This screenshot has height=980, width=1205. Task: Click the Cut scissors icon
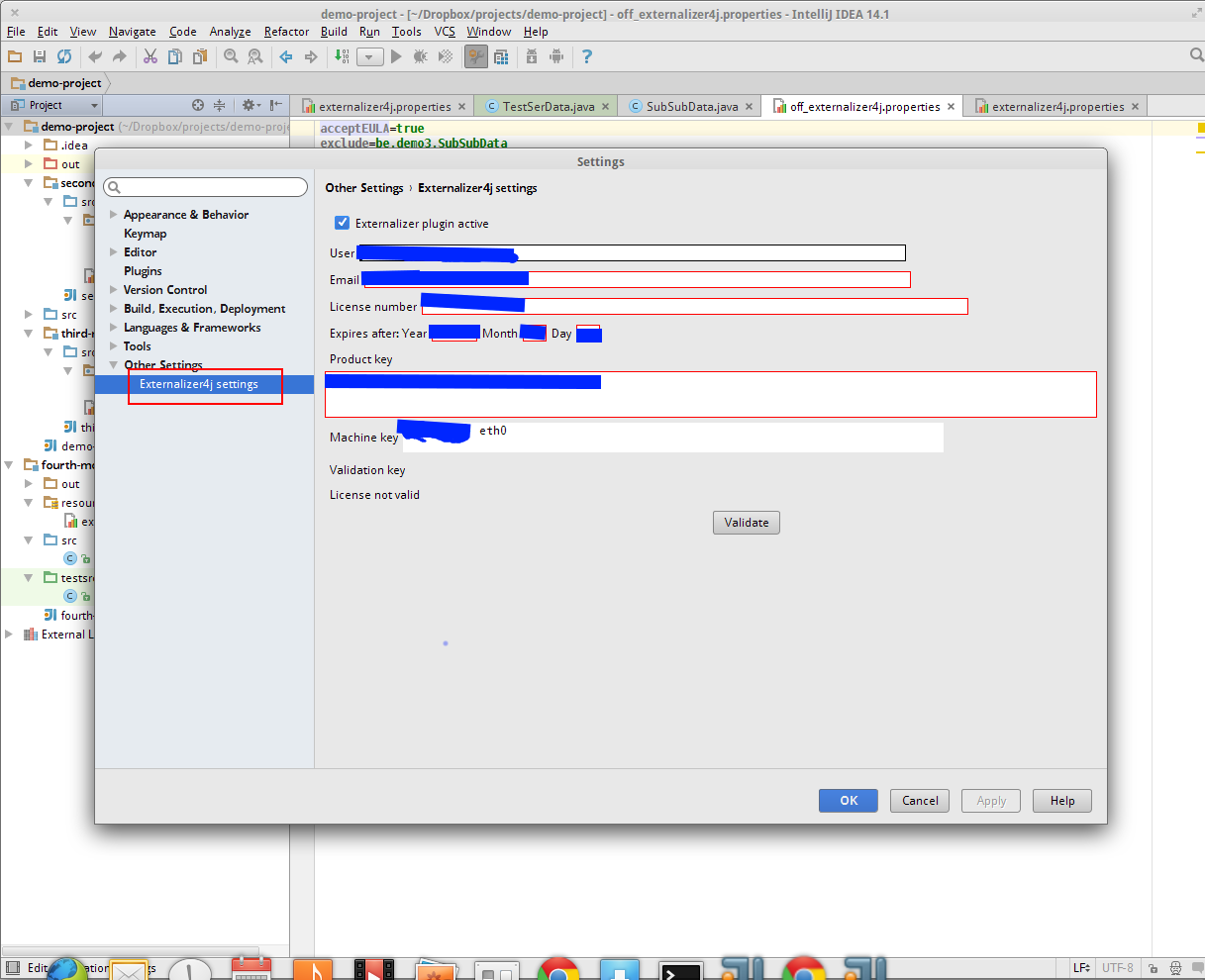[151, 56]
